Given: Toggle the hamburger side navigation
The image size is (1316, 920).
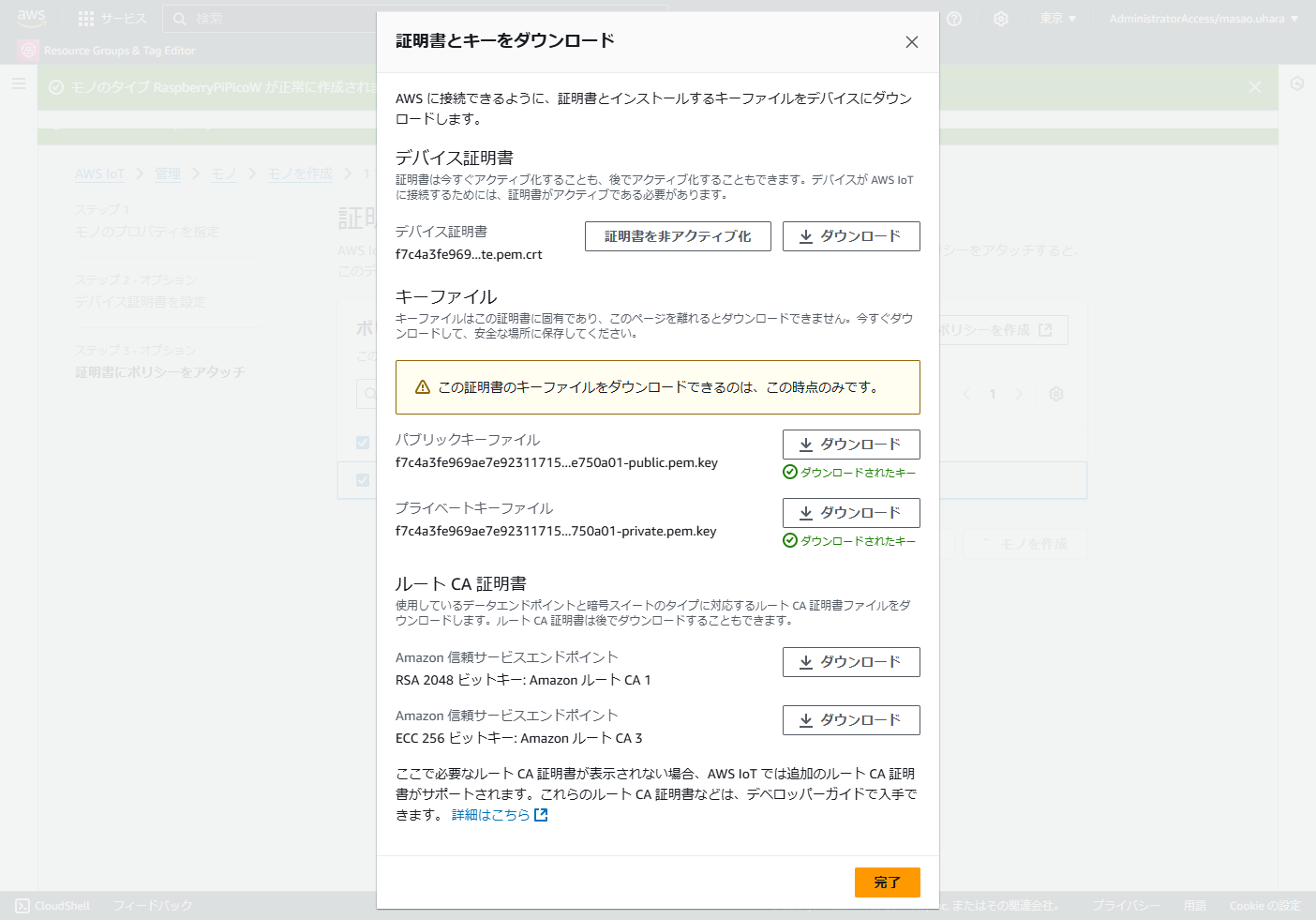Looking at the screenshot, I should (19, 84).
